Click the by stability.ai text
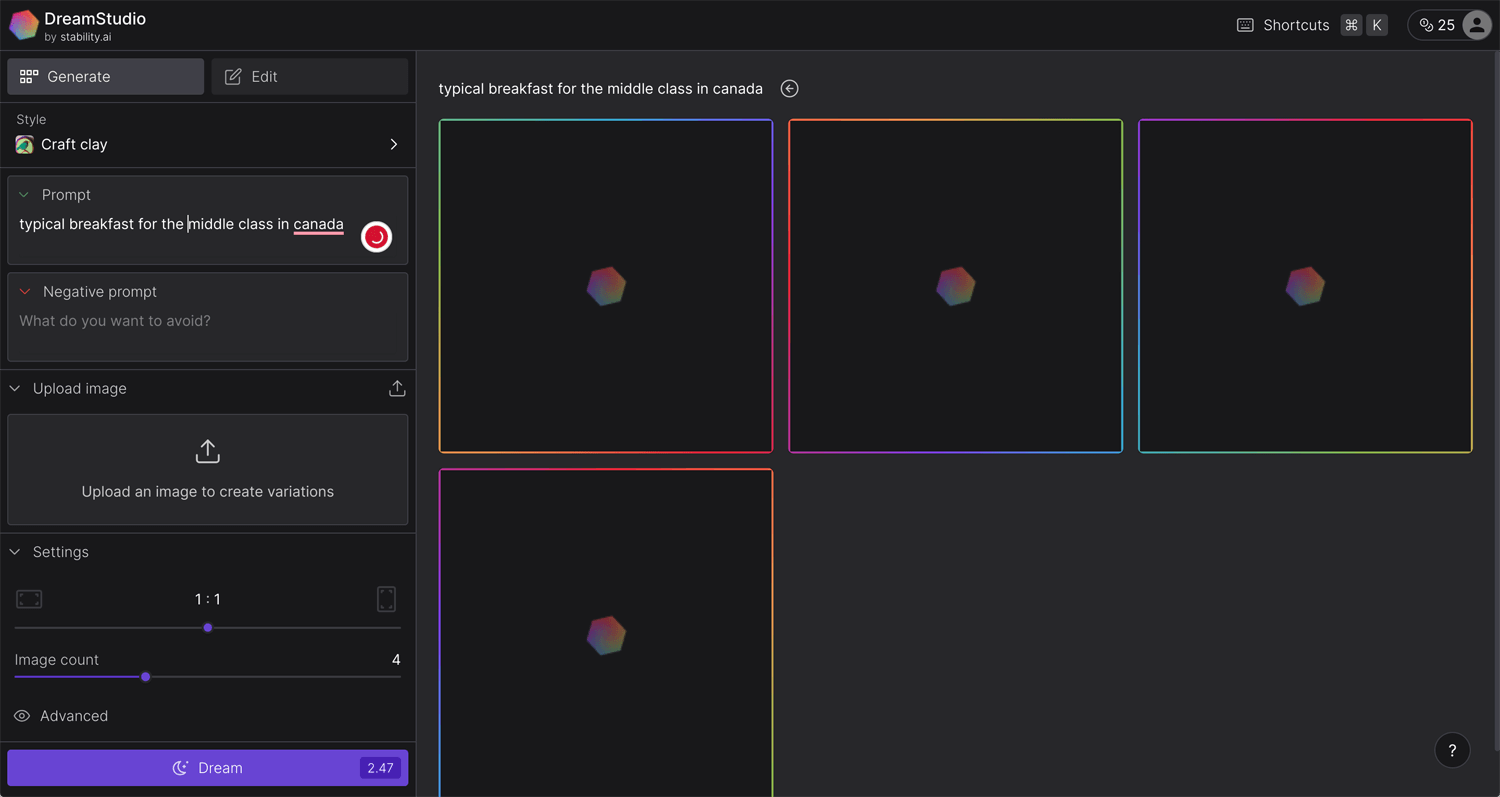The width and height of the screenshot is (1500, 797). (78, 38)
